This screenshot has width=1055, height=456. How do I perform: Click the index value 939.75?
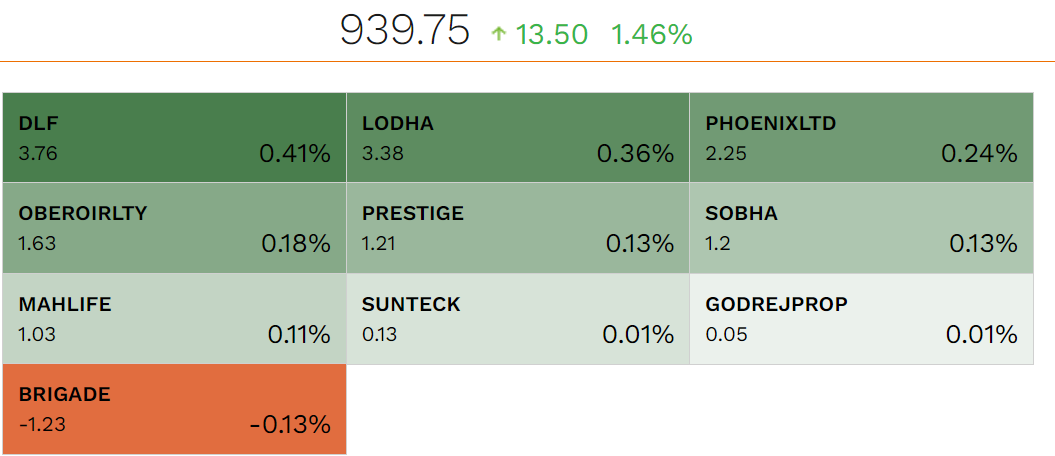click(x=404, y=32)
